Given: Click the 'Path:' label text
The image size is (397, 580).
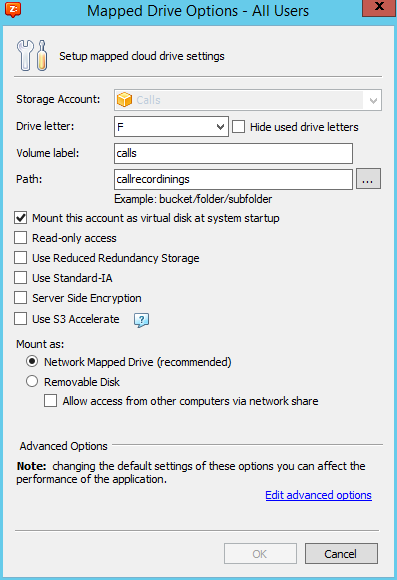Looking at the screenshot, I should click(x=29, y=179).
